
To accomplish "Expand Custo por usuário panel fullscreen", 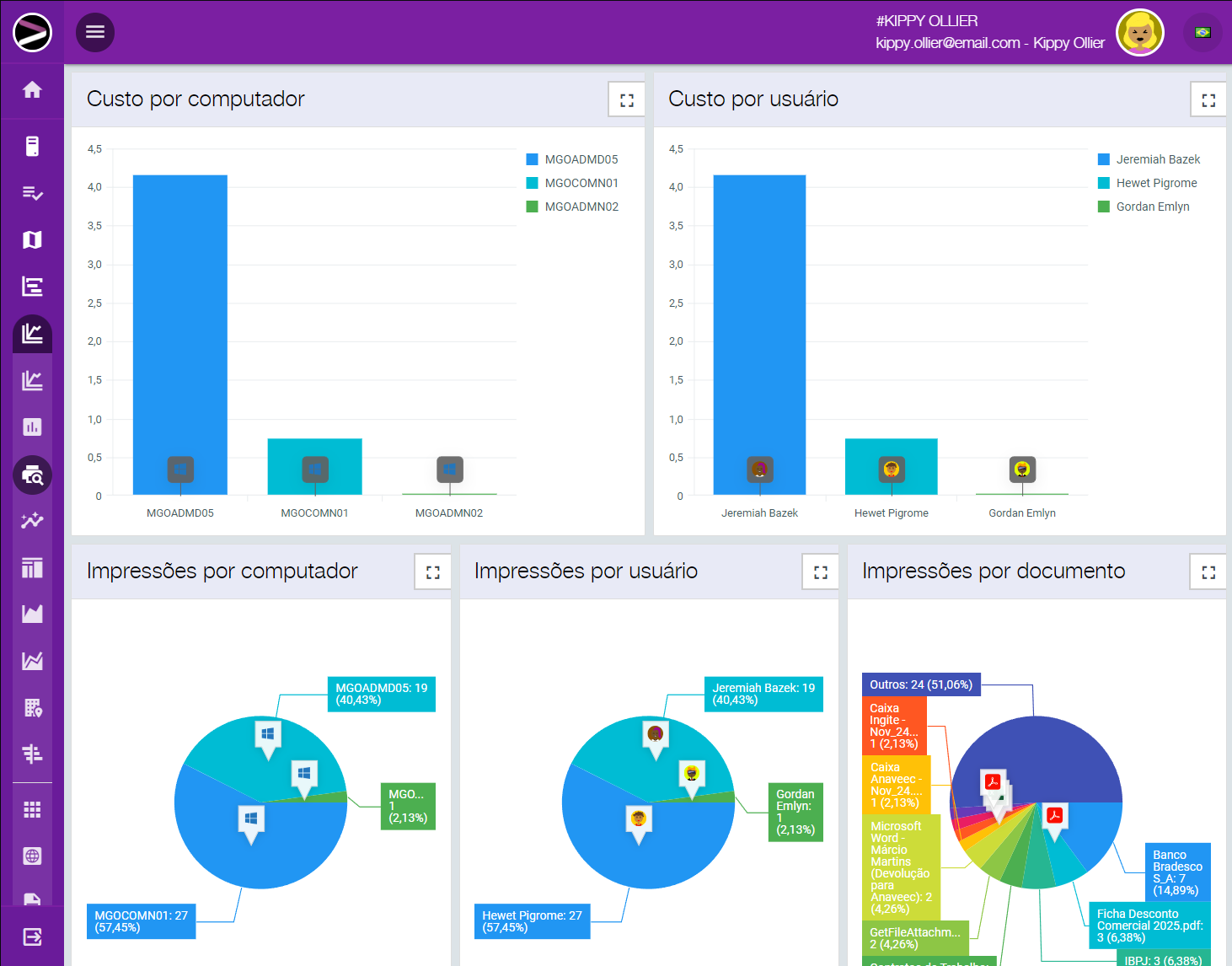I will (x=1208, y=100).
